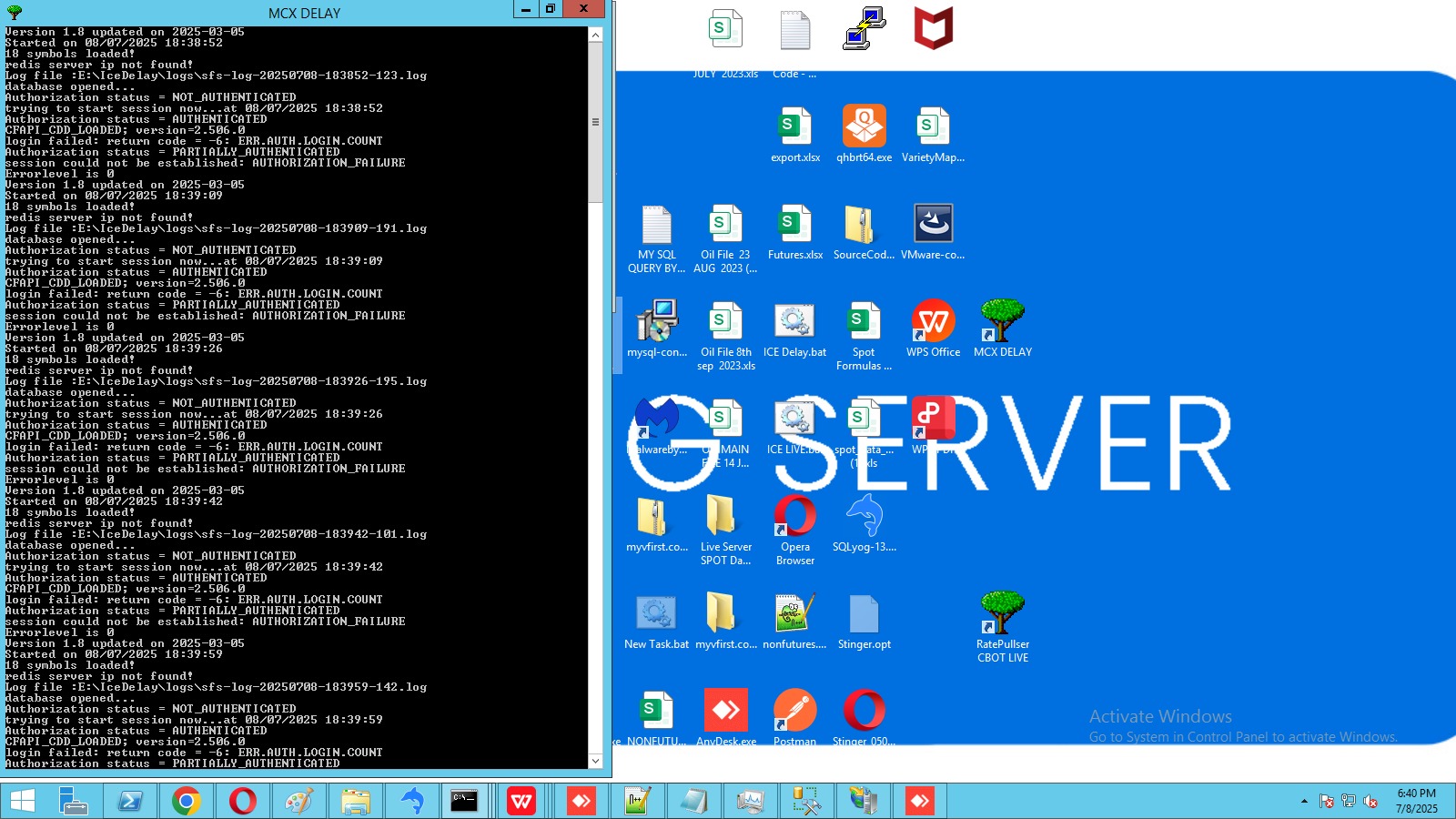The height and width of the screenshot is (819, 1456).
Task: Click the console scrollbar up arrow
Action: 596,35
